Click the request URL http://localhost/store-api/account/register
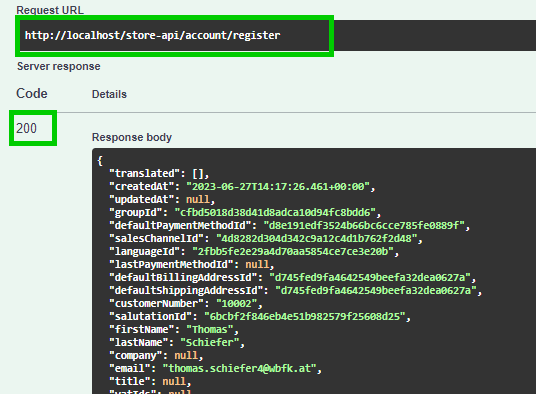536x394 pixels. [152, 35]
